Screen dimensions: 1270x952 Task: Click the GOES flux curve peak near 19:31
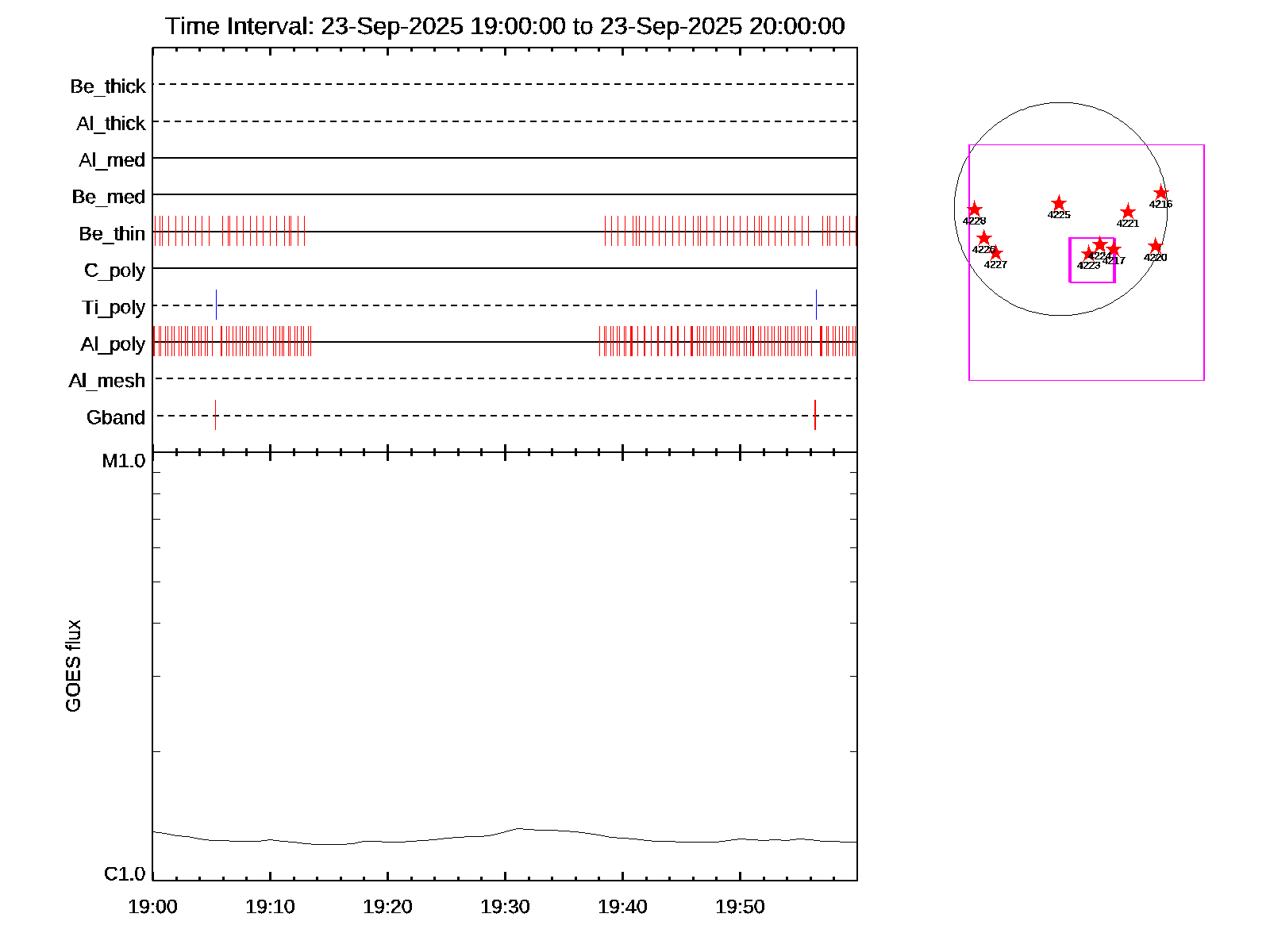pos(520,828)
